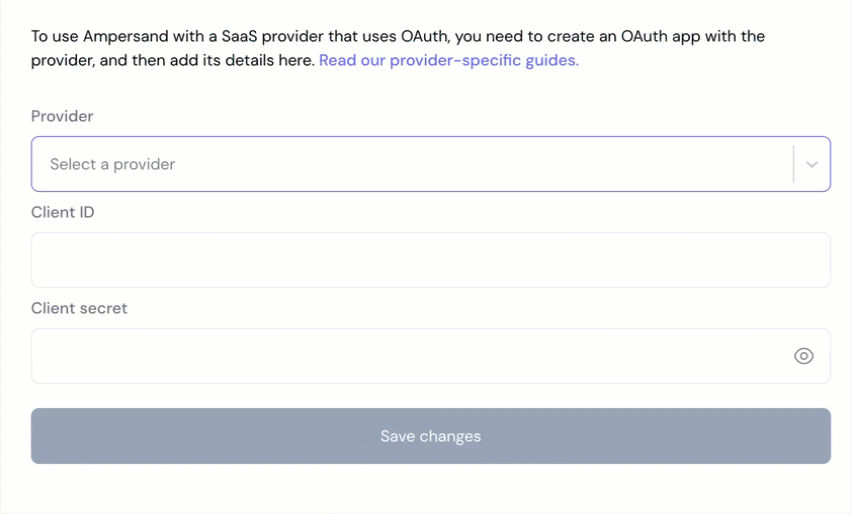
Task: Click the Client ID field label
Action: [62, 212]
